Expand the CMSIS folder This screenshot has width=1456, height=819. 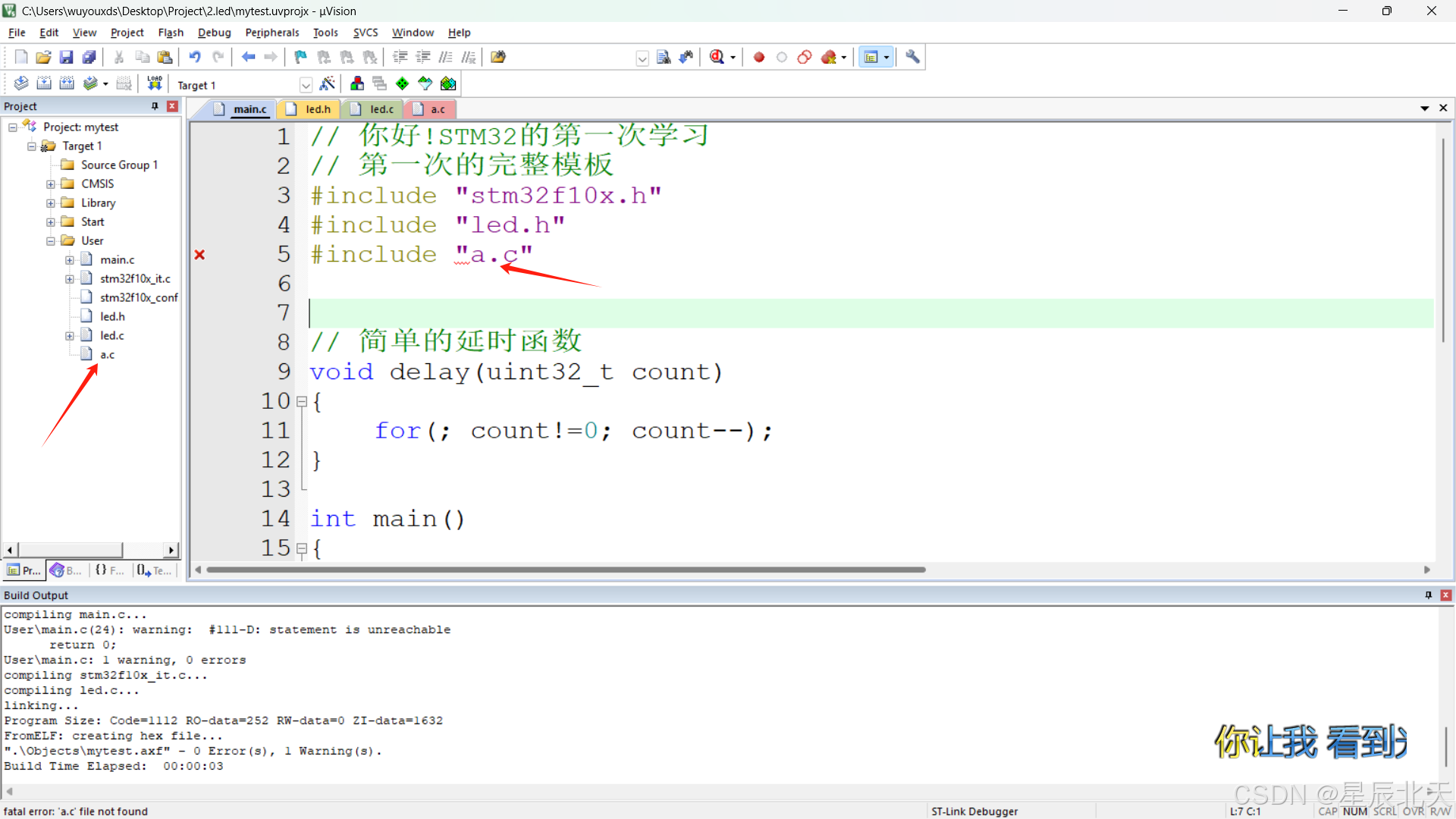[x=51, y=184]
